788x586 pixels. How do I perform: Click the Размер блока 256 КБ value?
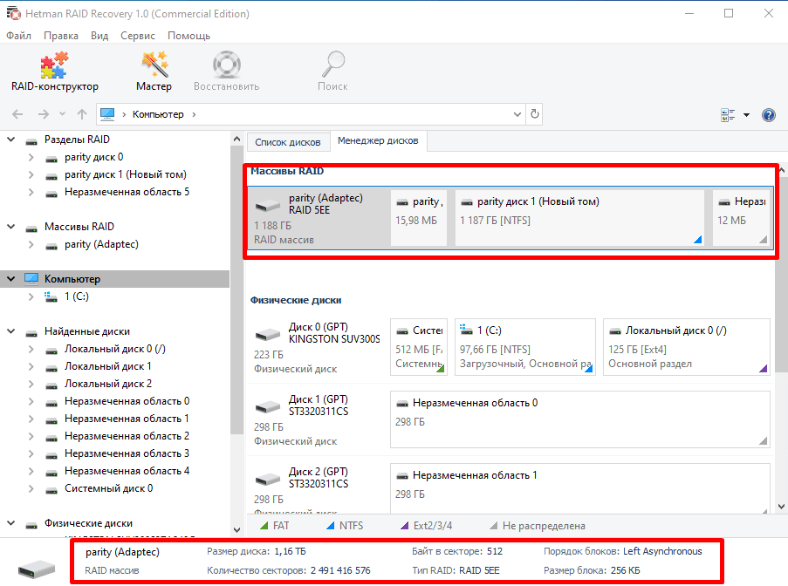[626, 570]
